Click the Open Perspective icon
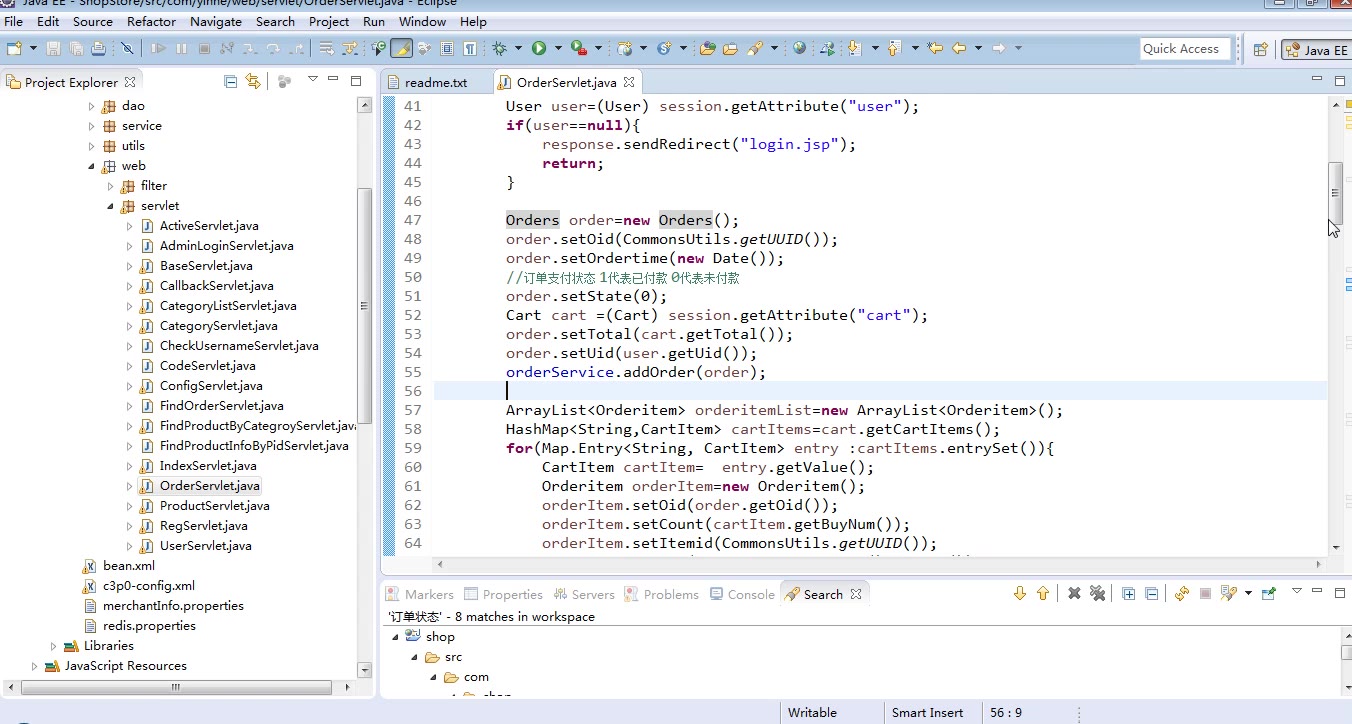This screenshot has width=1352, height=724. [x=1261, y=49]
